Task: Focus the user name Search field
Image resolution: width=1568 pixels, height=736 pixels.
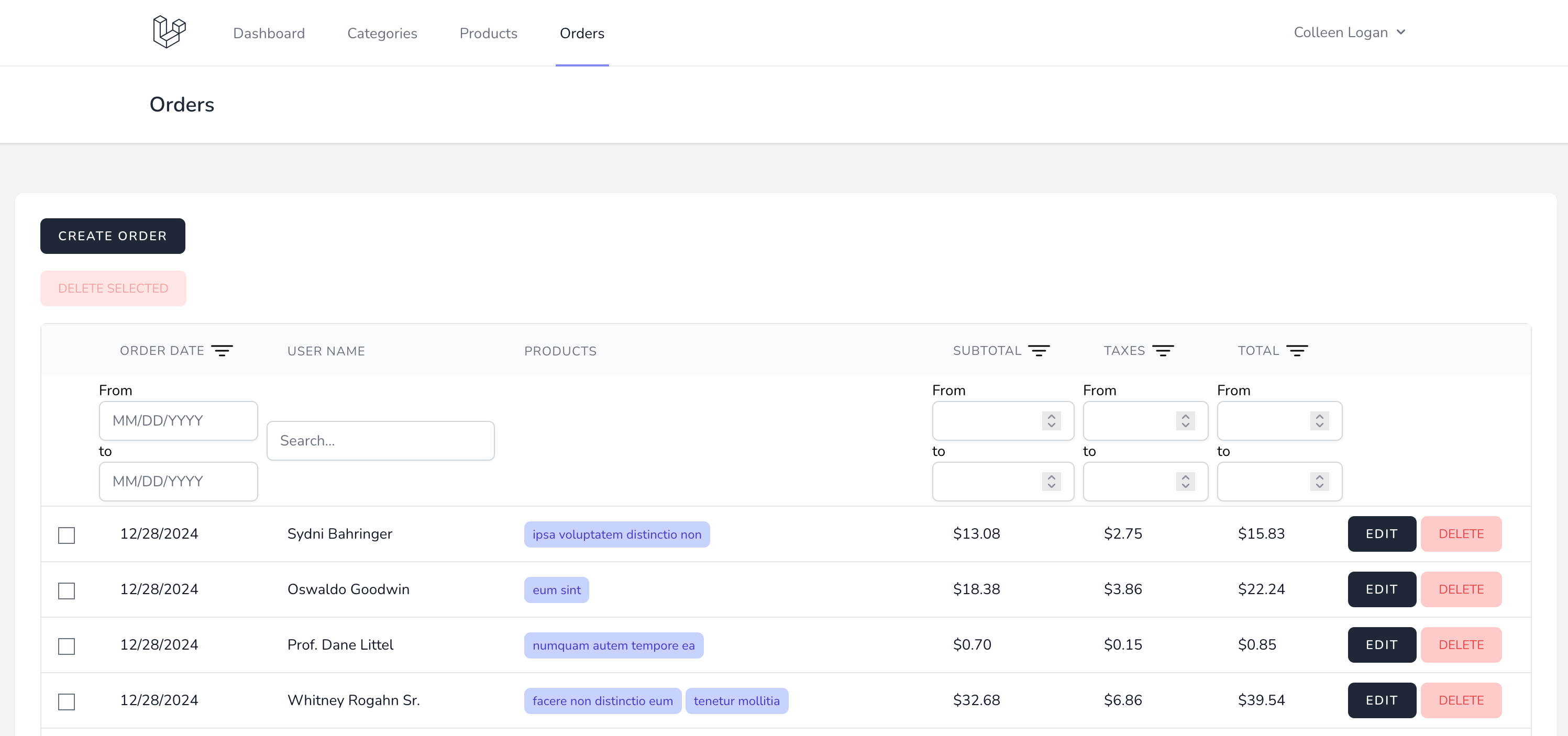Action: coord(380,441)
